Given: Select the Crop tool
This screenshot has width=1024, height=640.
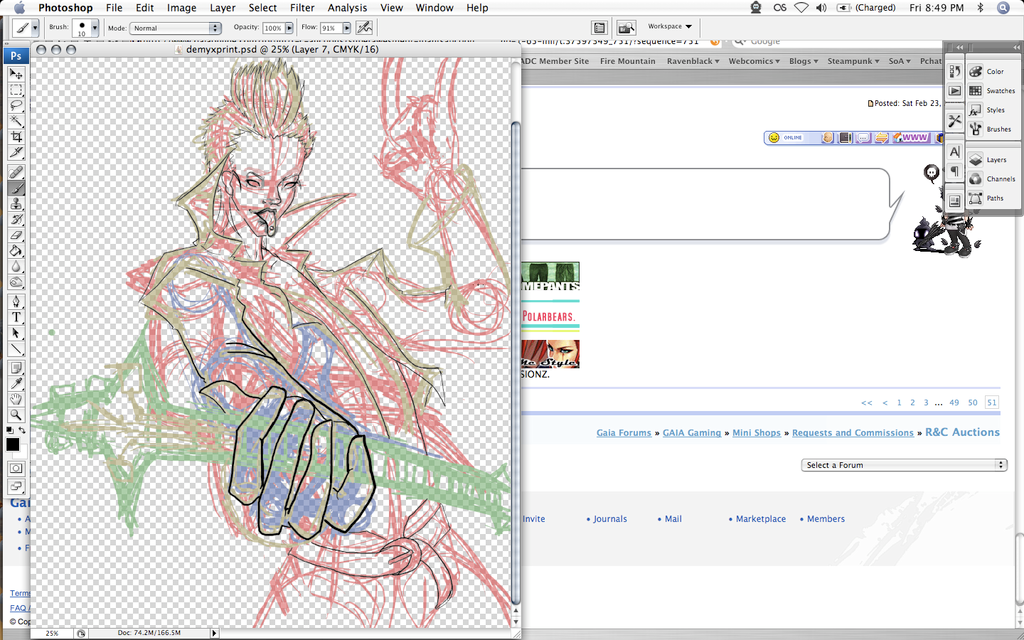Looking at the screenshot, I should click(16, 136).
